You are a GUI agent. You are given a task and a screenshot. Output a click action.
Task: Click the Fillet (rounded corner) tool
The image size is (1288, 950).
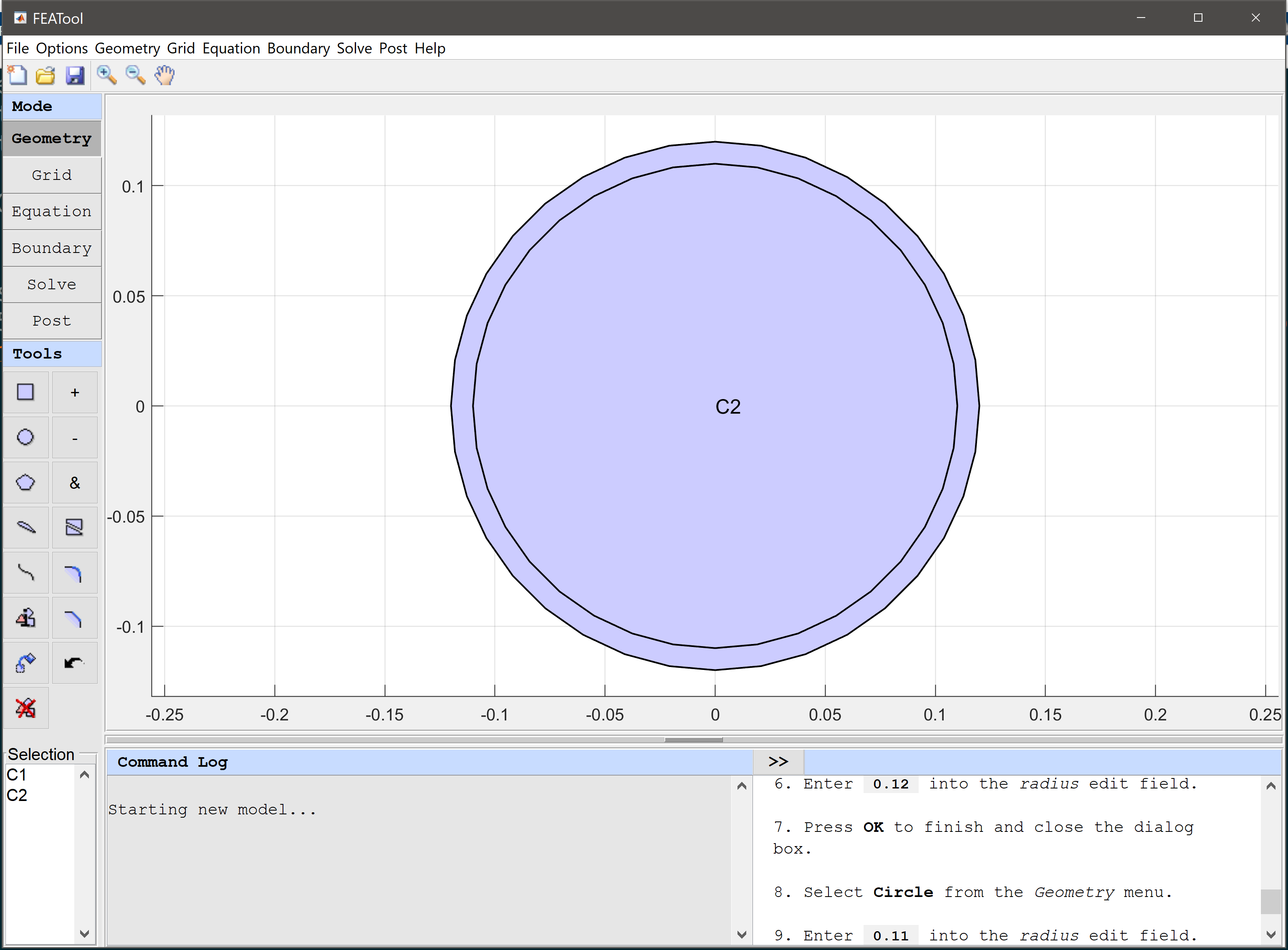click(75, 573)
